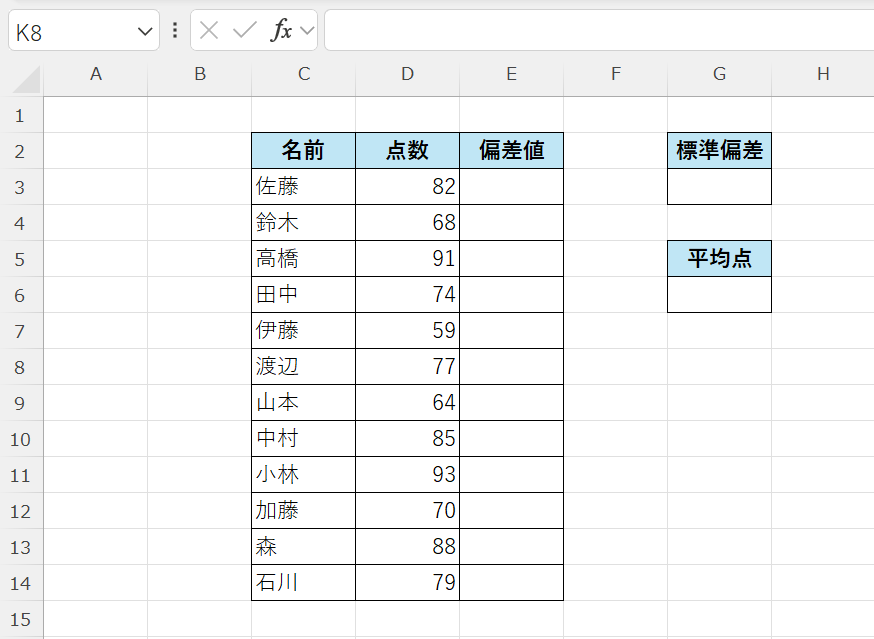The height and width of the screenshot is (639, 874).
Task: Expand the dropdown arrow beside fx
Action: 307,31
